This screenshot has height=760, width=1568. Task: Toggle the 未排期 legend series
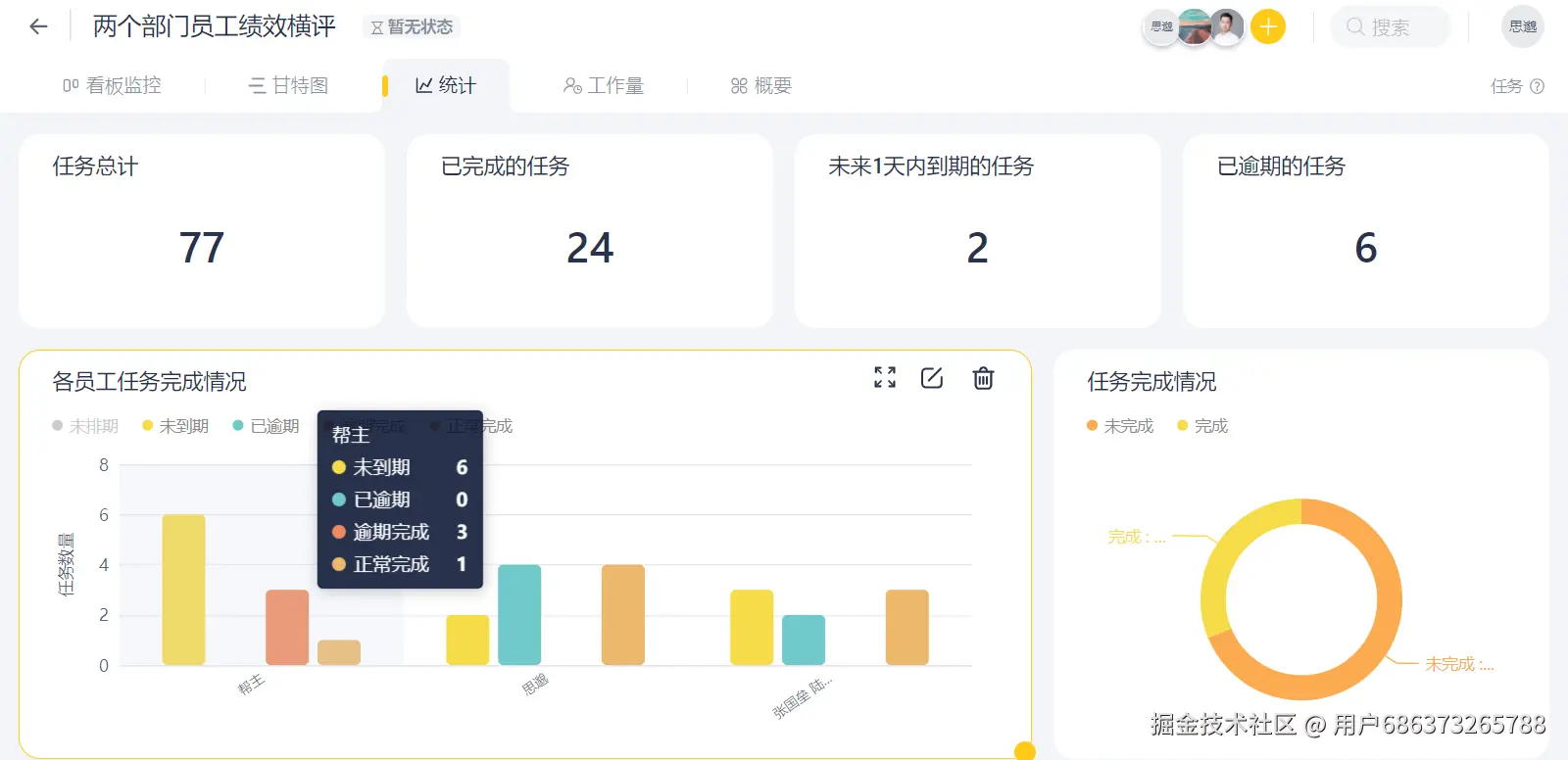point(85,426)
